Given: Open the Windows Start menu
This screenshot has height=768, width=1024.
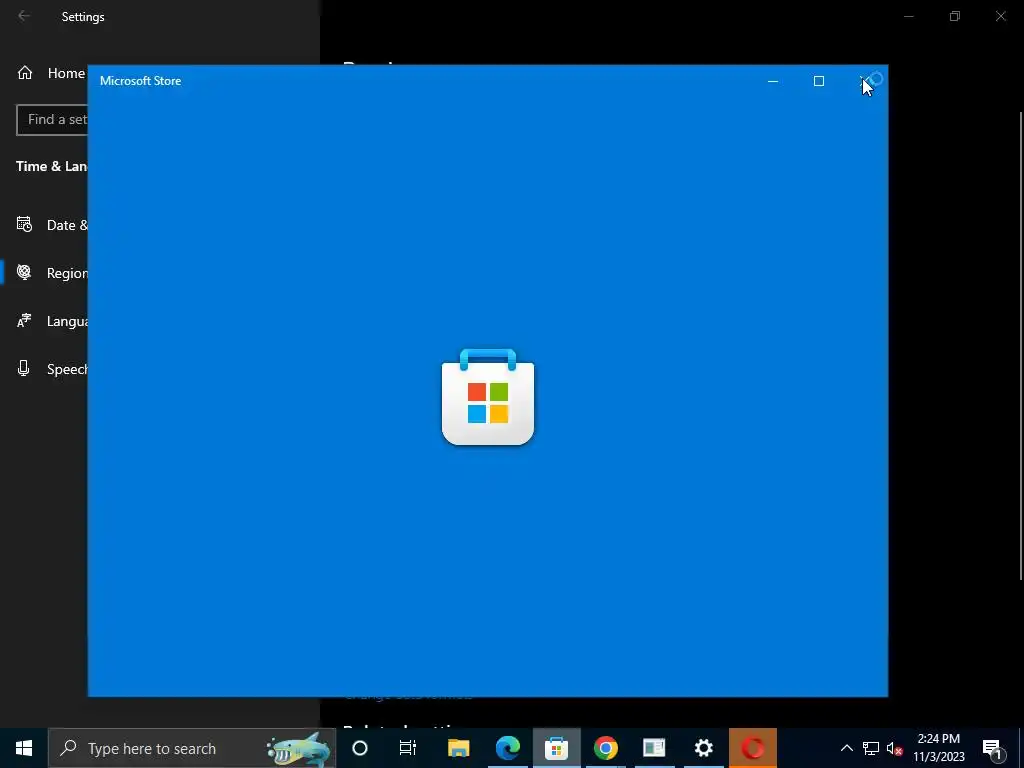Looking at the screenshot, I should point(24,748).
